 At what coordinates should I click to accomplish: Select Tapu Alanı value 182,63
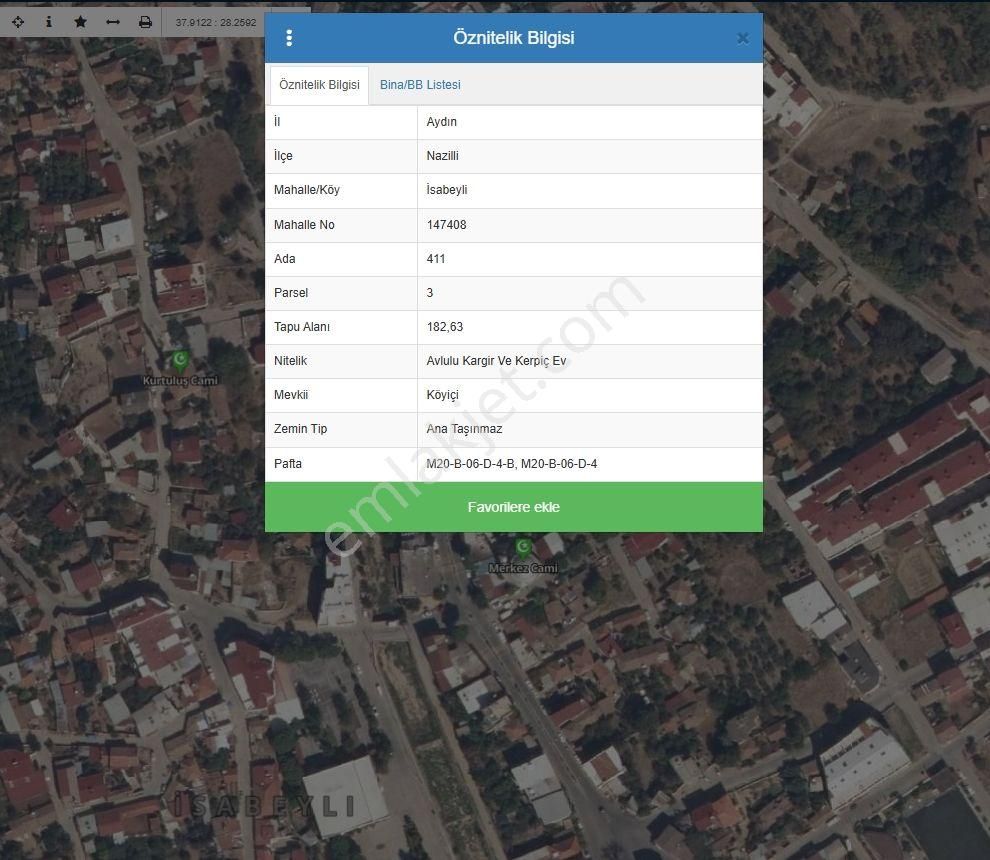pyautogui.click(x=444, y=327)
